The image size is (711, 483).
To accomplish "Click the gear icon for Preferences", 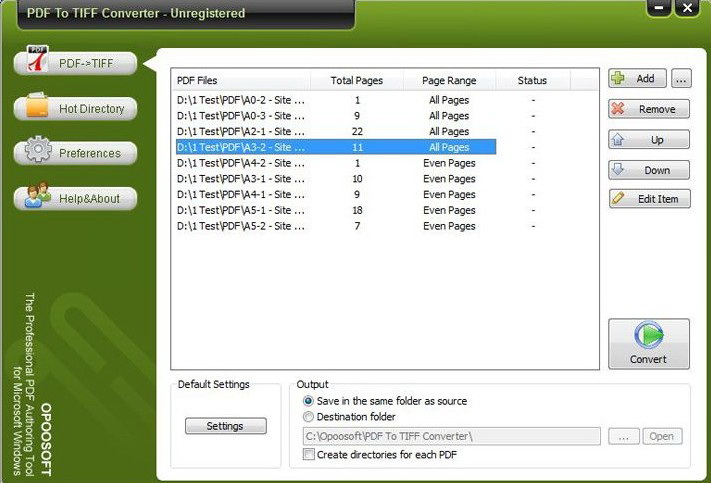I will [x=38, y=149].
